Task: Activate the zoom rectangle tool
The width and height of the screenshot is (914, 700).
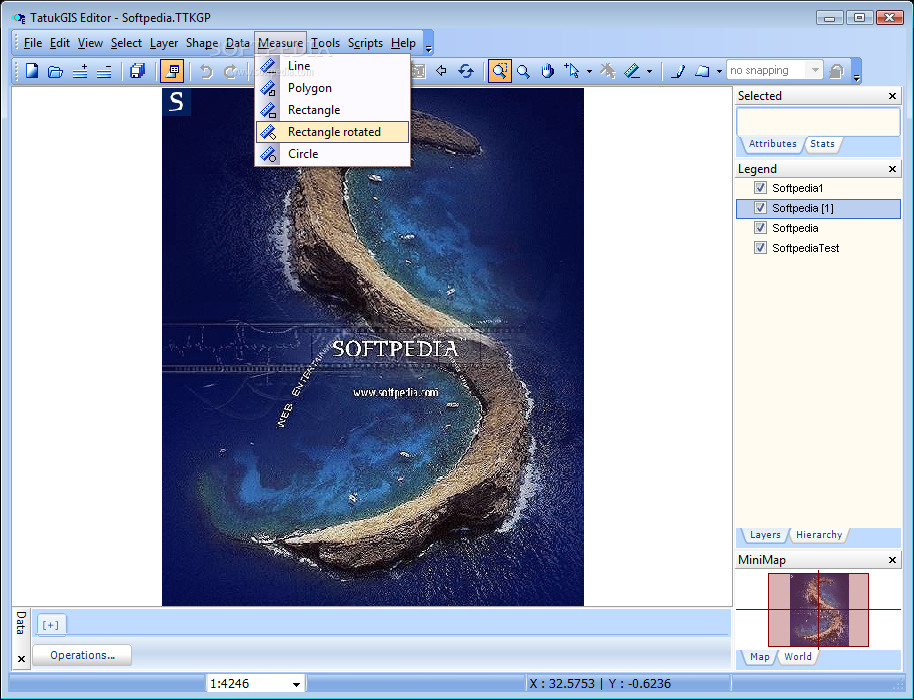Action: pos(500,71)
